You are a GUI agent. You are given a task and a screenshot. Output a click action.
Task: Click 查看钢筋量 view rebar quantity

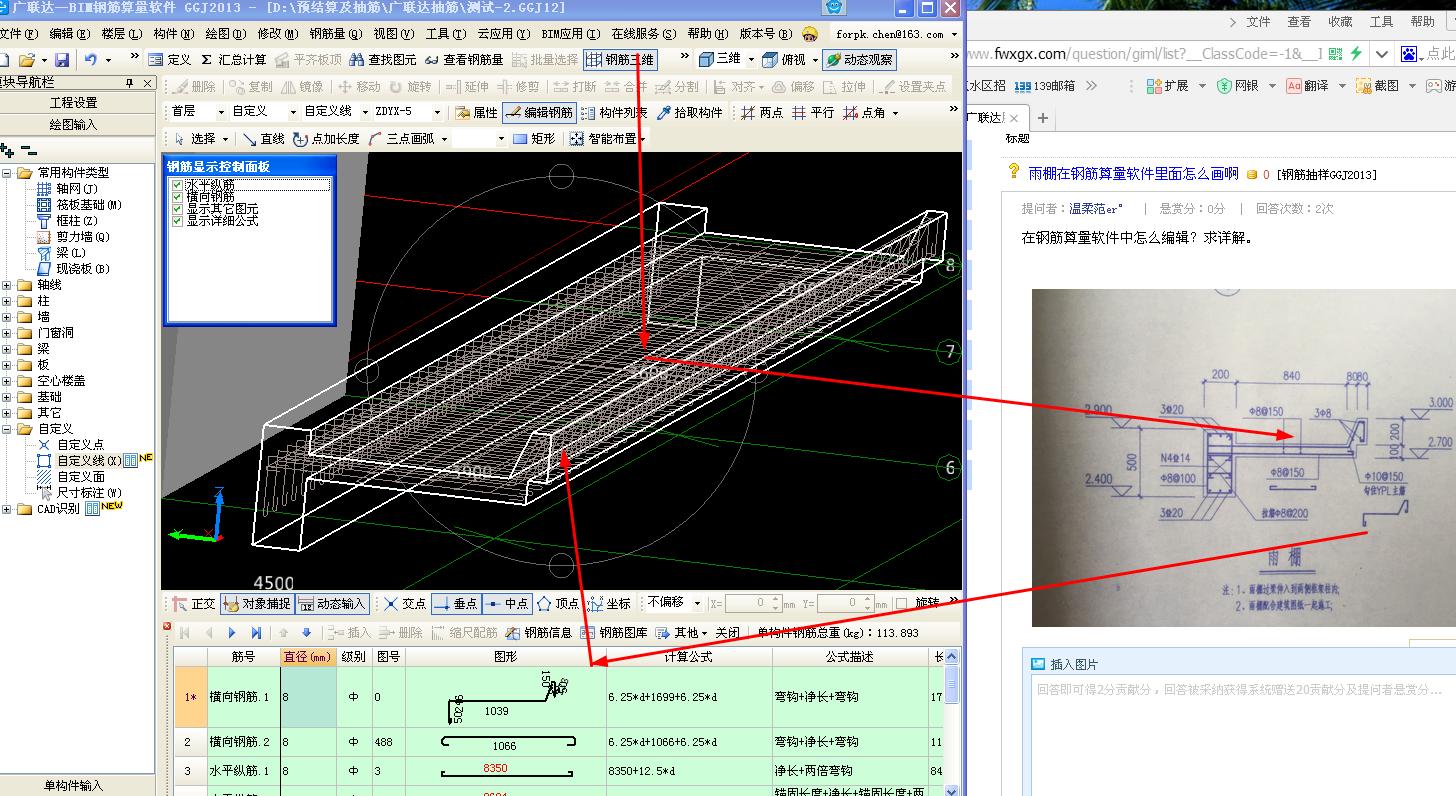(x=464, y=60)
